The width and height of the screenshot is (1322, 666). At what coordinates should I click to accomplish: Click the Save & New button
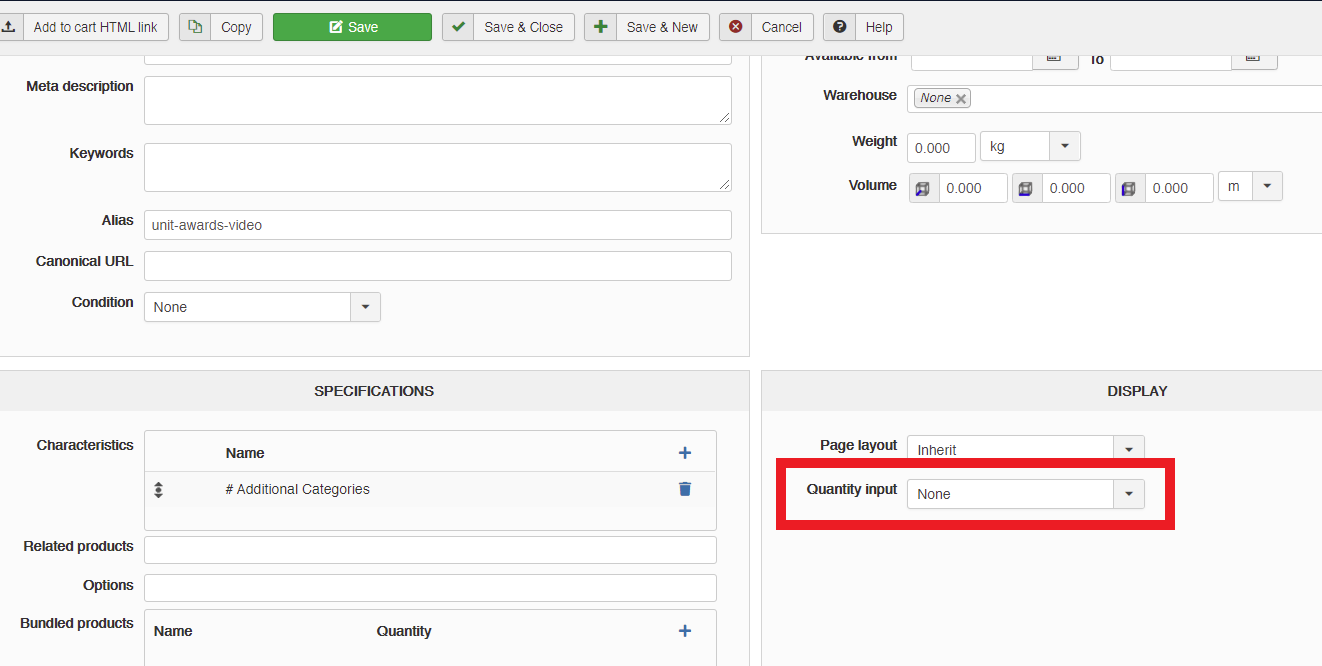tap(647, 27)
